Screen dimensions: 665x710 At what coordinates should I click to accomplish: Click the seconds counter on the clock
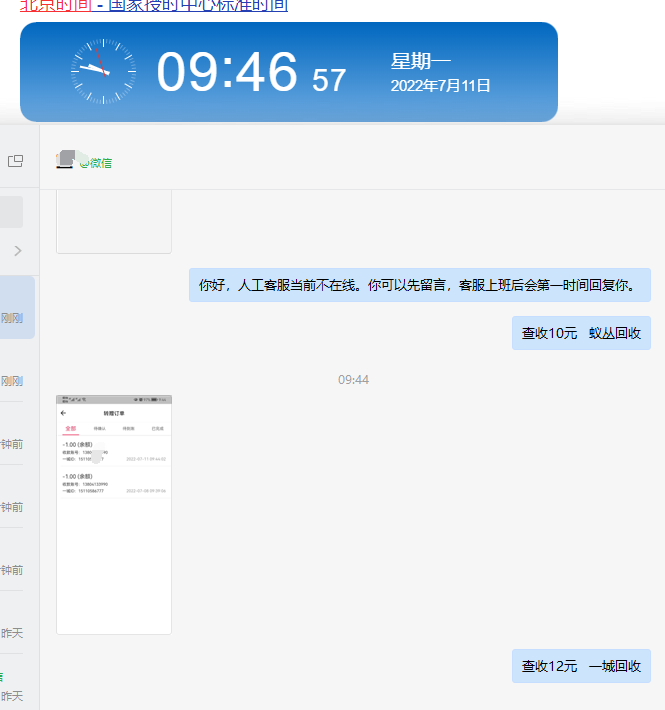pos(329,80)
